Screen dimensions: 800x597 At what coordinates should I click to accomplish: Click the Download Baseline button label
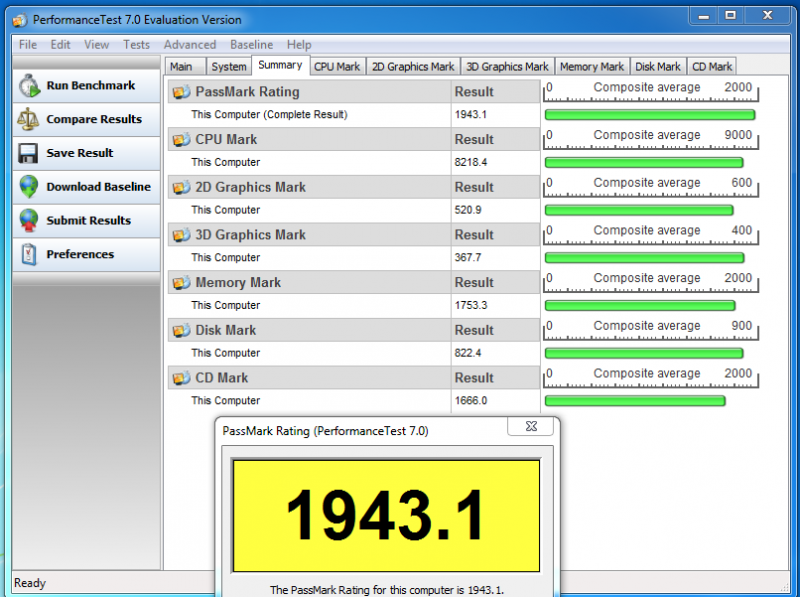98,187
